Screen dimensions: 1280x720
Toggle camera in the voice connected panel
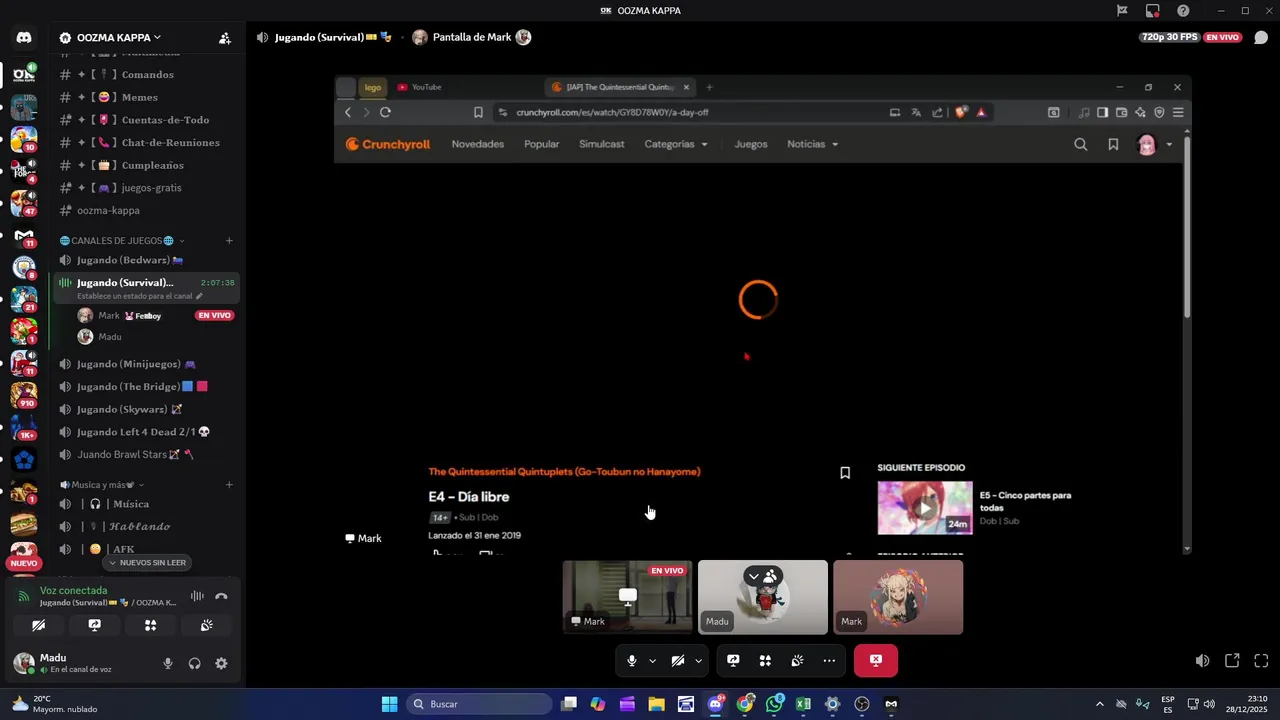(38, 625)
